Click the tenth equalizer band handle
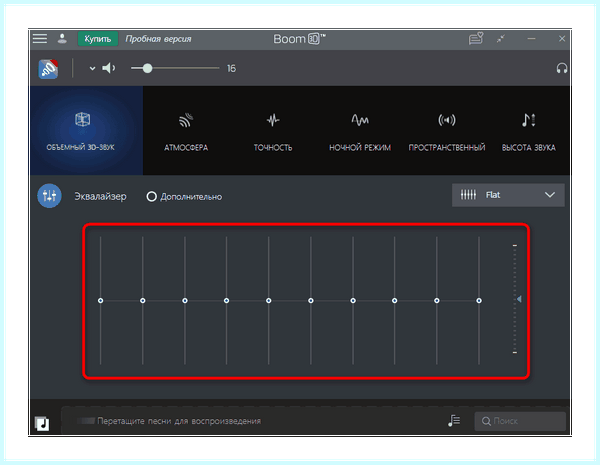The height and width of the screenshot is (465, 600). (479, 301)
